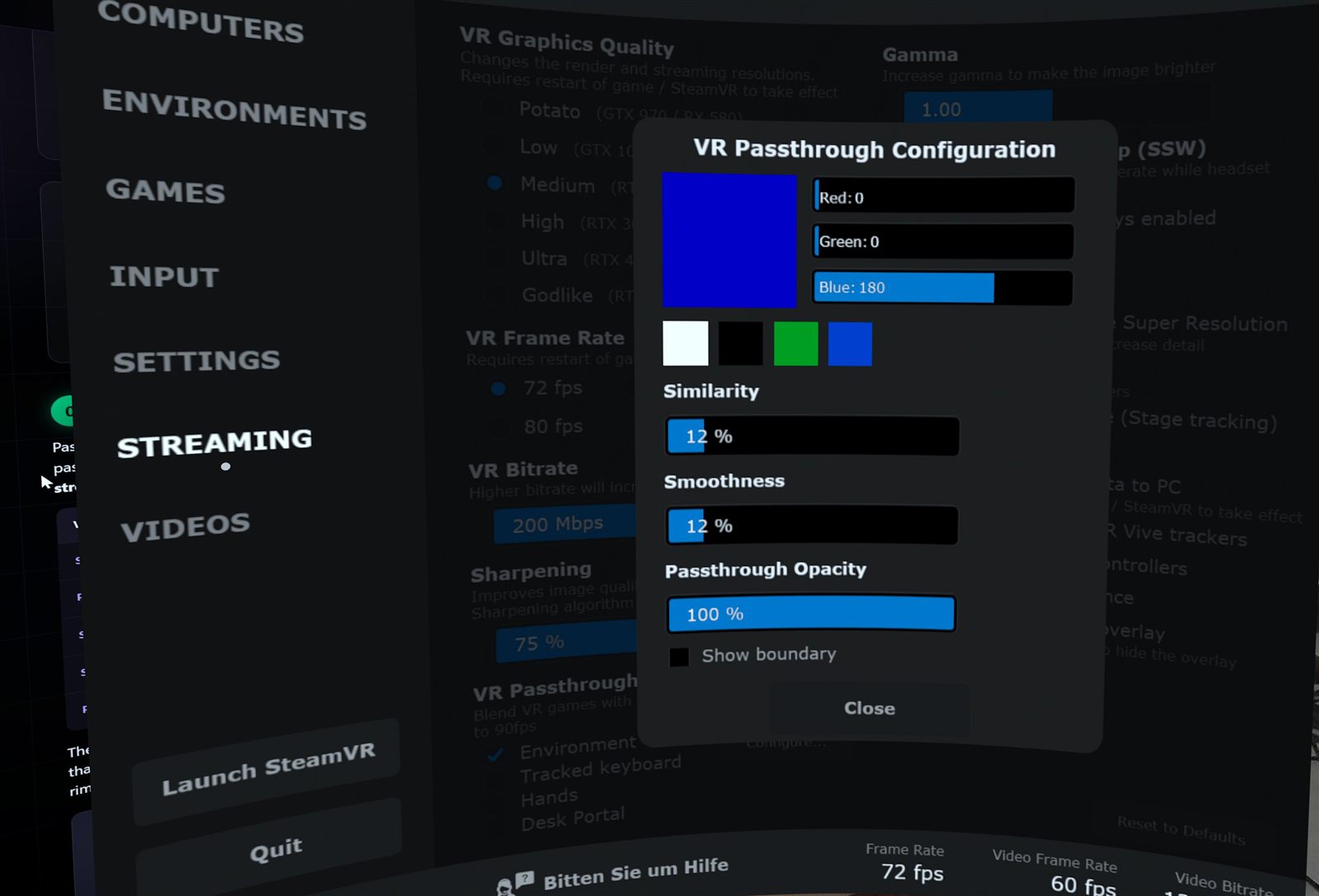Image resolution: width=1319 pixels, height=896 pixels.
Task: Toggle the Environment passthrough checkbox
Action: click(x=495, y=754)
